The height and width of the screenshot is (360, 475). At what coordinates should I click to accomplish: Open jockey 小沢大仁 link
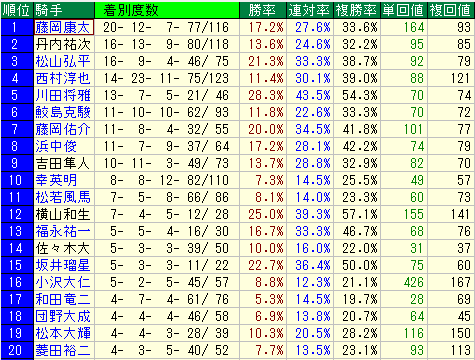point(63,282)
